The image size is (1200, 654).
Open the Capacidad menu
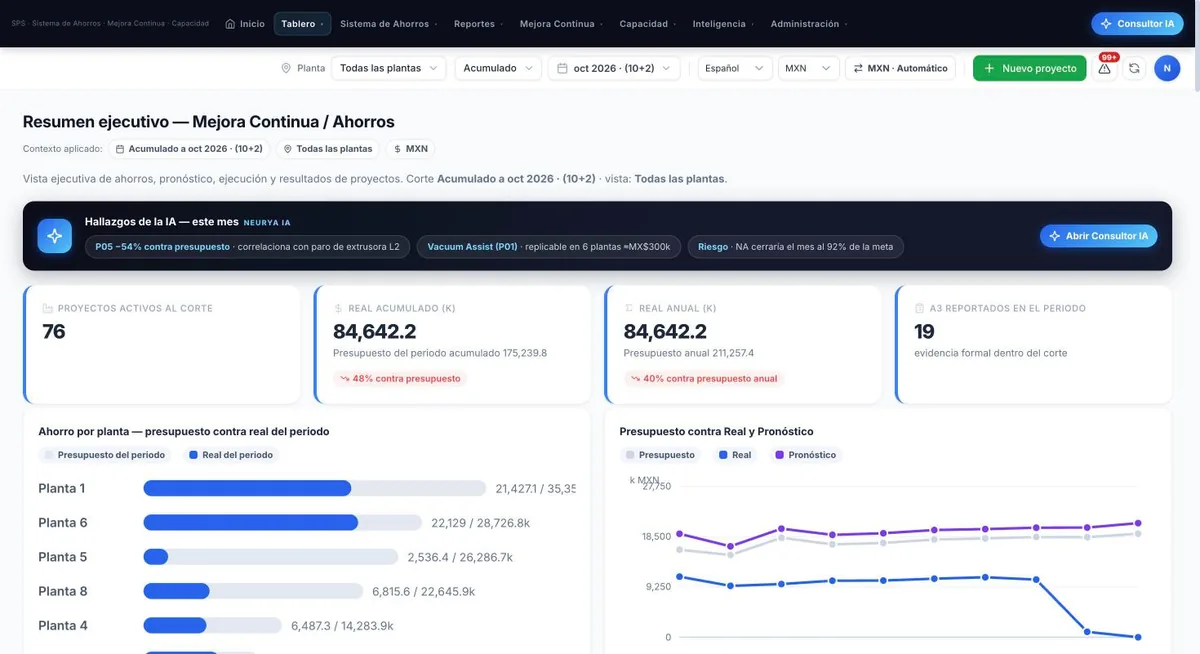tap(646, 24)
